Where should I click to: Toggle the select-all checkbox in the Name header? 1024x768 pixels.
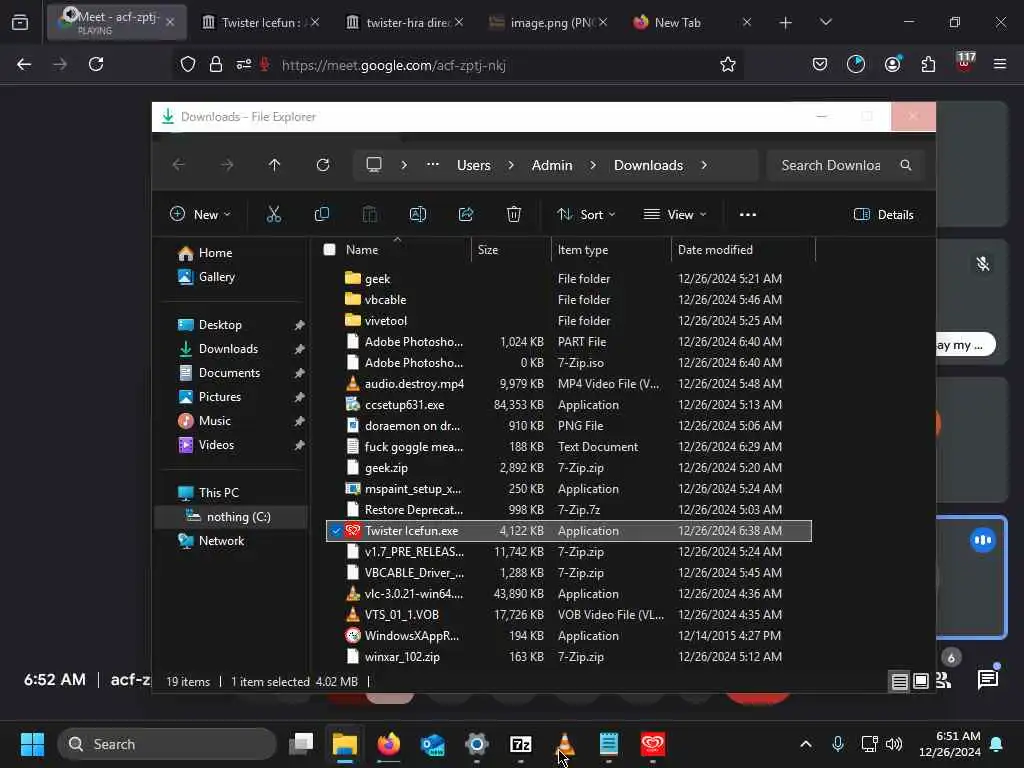coord(330,249)
